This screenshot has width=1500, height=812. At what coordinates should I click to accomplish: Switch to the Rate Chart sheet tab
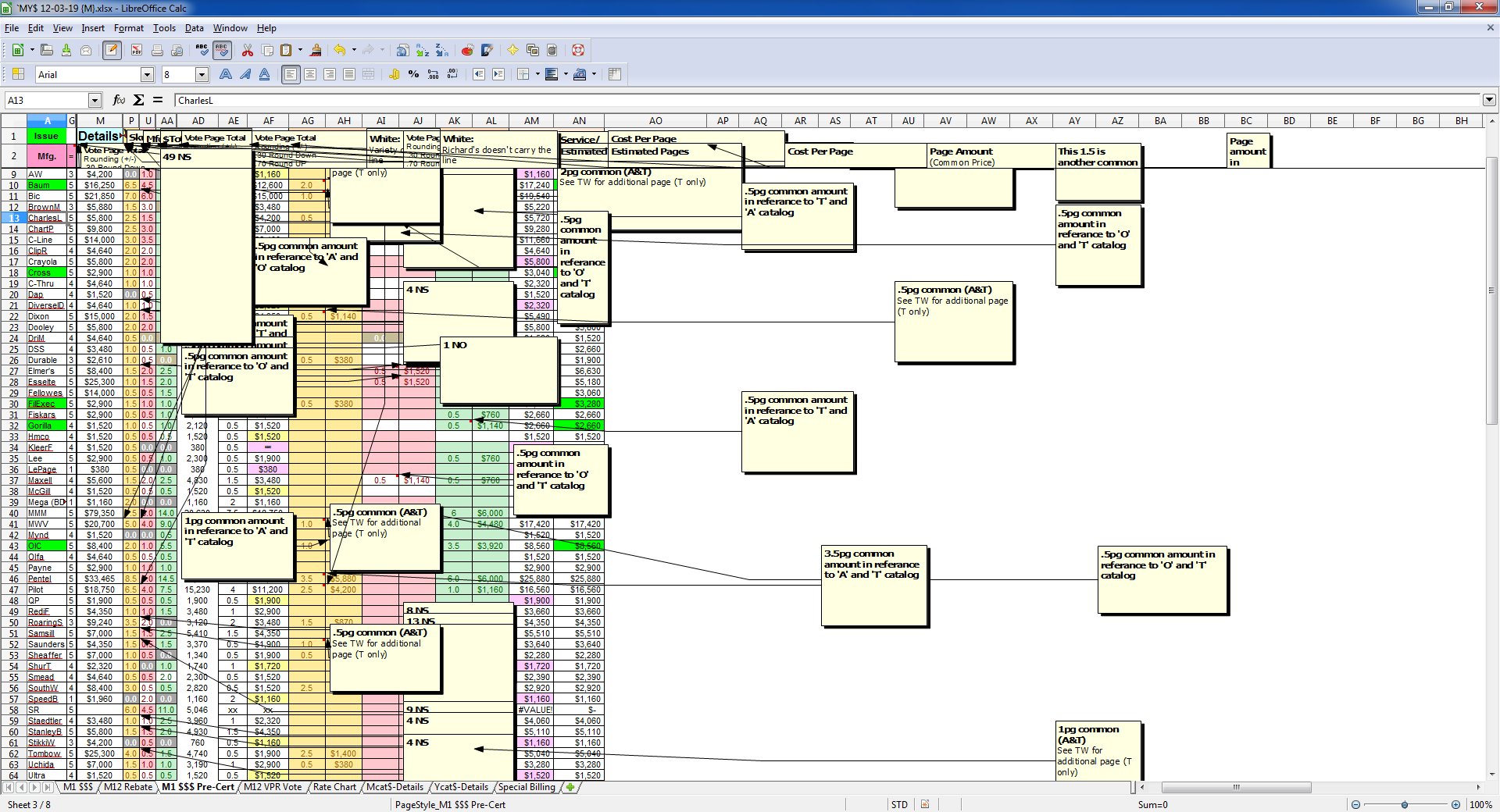point(334,787)
